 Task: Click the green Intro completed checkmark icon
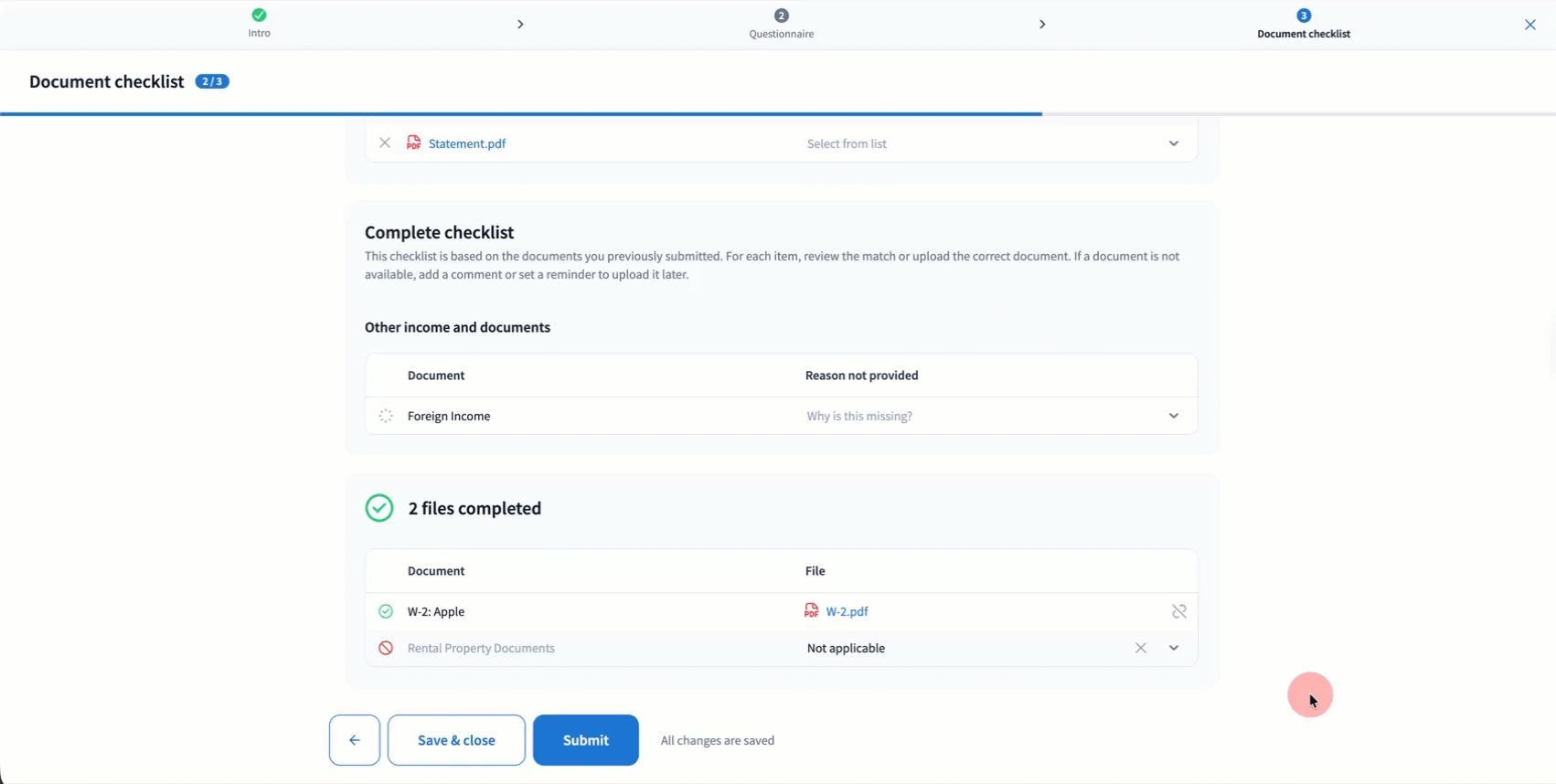[x=259, y=15]
